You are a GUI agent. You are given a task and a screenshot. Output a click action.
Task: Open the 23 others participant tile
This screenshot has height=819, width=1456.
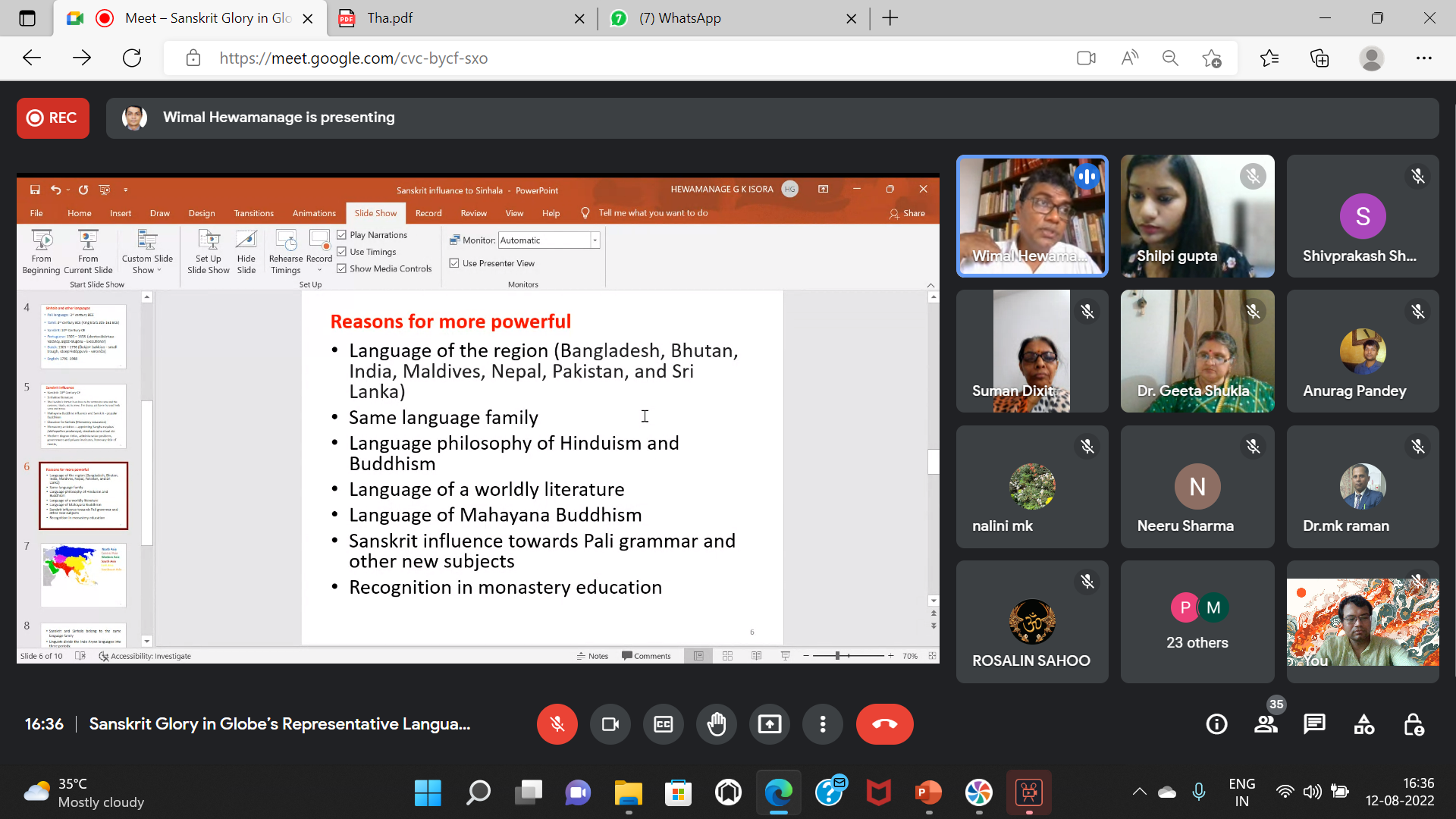[1197, 622]
